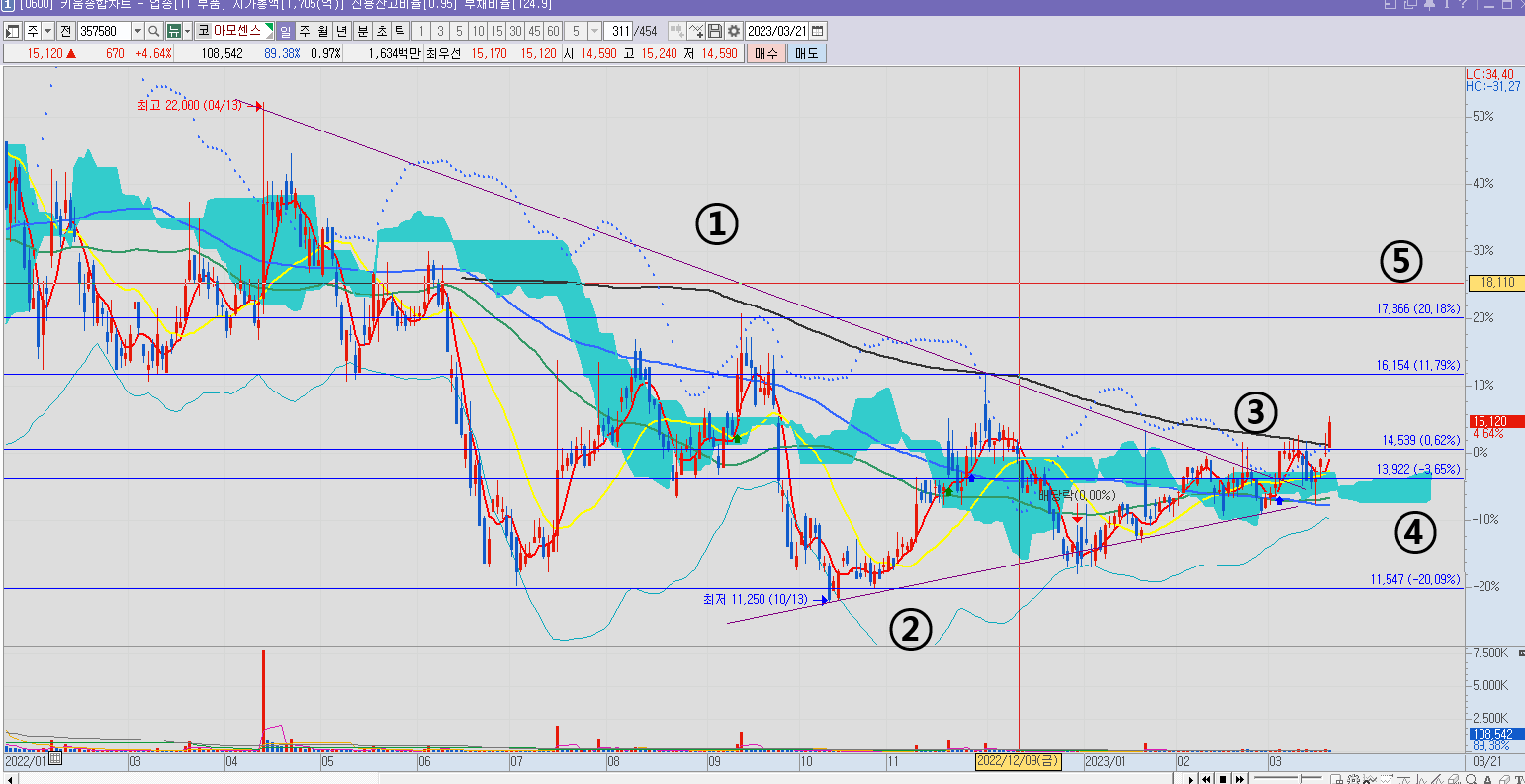1525x784 pixels.
Task: Click the stop playback control at bottom
Action: pyautogui.click(x=1223, y=779)
